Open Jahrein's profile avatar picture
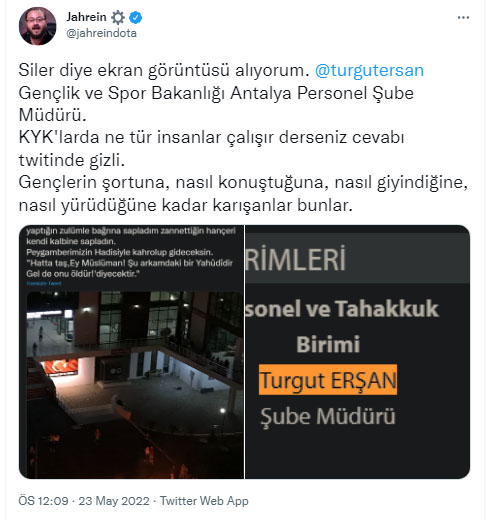Viewport: 486px width, 520px height. click(x=37, y=26)
